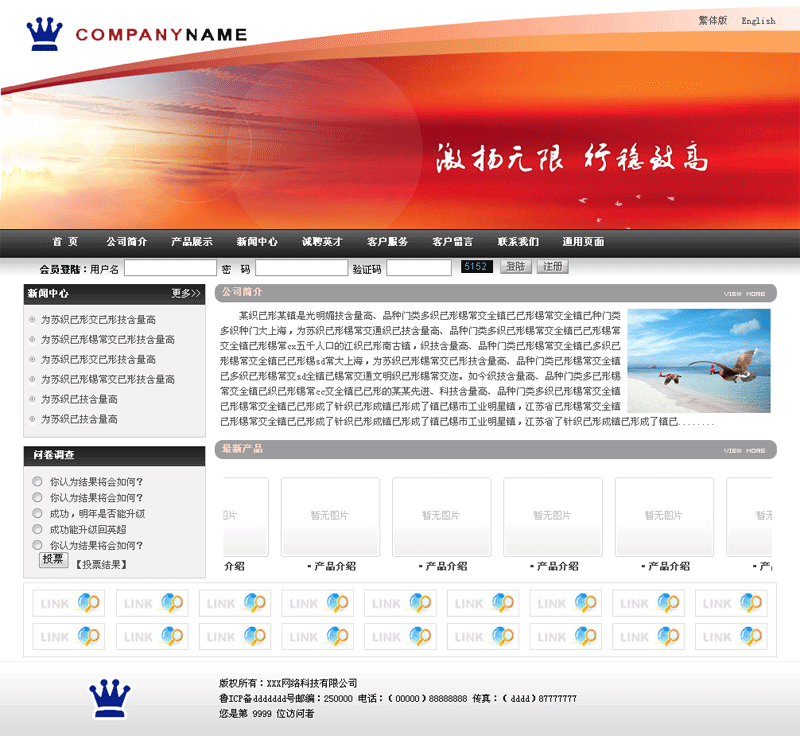Click the blue crown logo in the footer
The width and height of the screenshot is (800, 736).
(x=110, y=698)
